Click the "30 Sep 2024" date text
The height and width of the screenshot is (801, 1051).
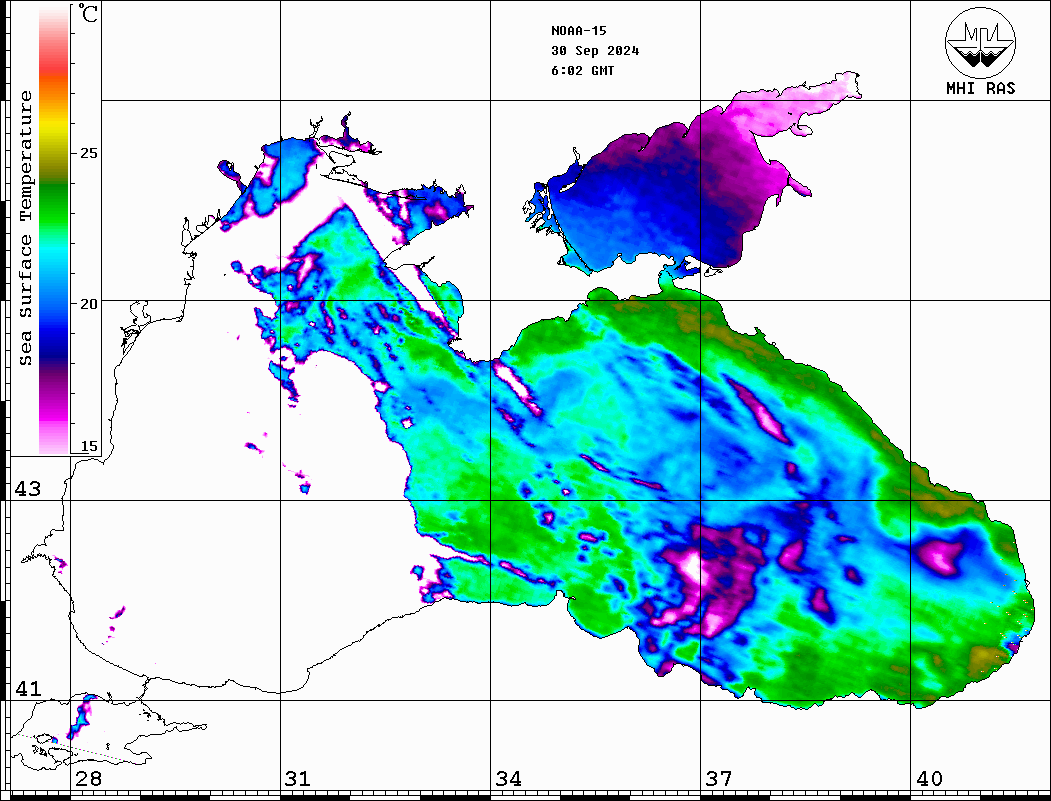click(595, 51)
